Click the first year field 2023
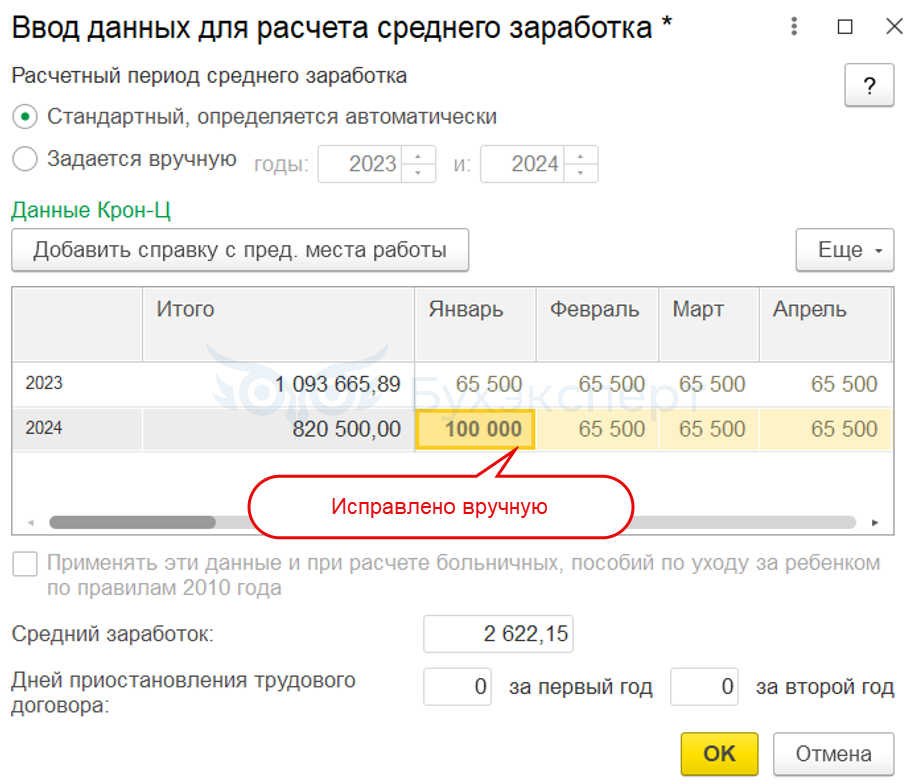 (x=360, y=164)
